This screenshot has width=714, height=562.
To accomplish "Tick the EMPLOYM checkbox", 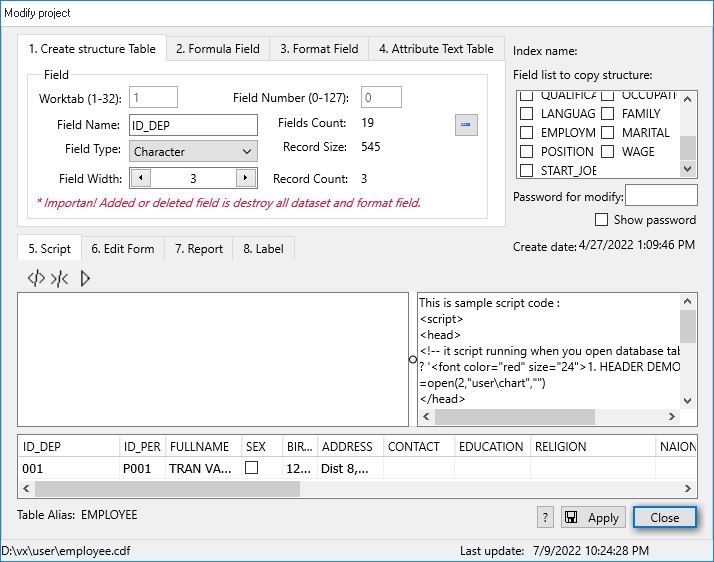I will click(x=526, y=133).
